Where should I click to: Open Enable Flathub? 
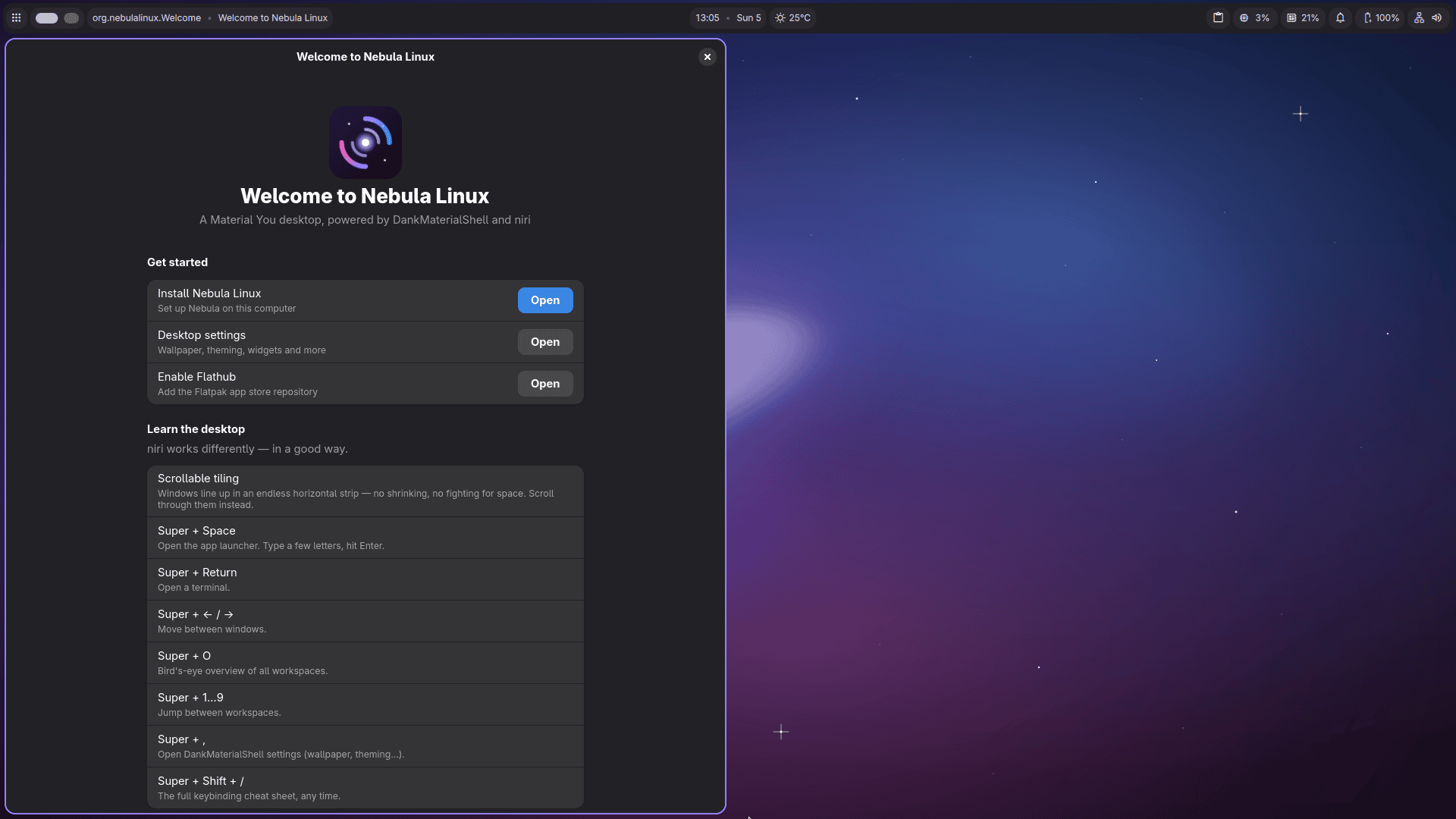click(545, 384)
